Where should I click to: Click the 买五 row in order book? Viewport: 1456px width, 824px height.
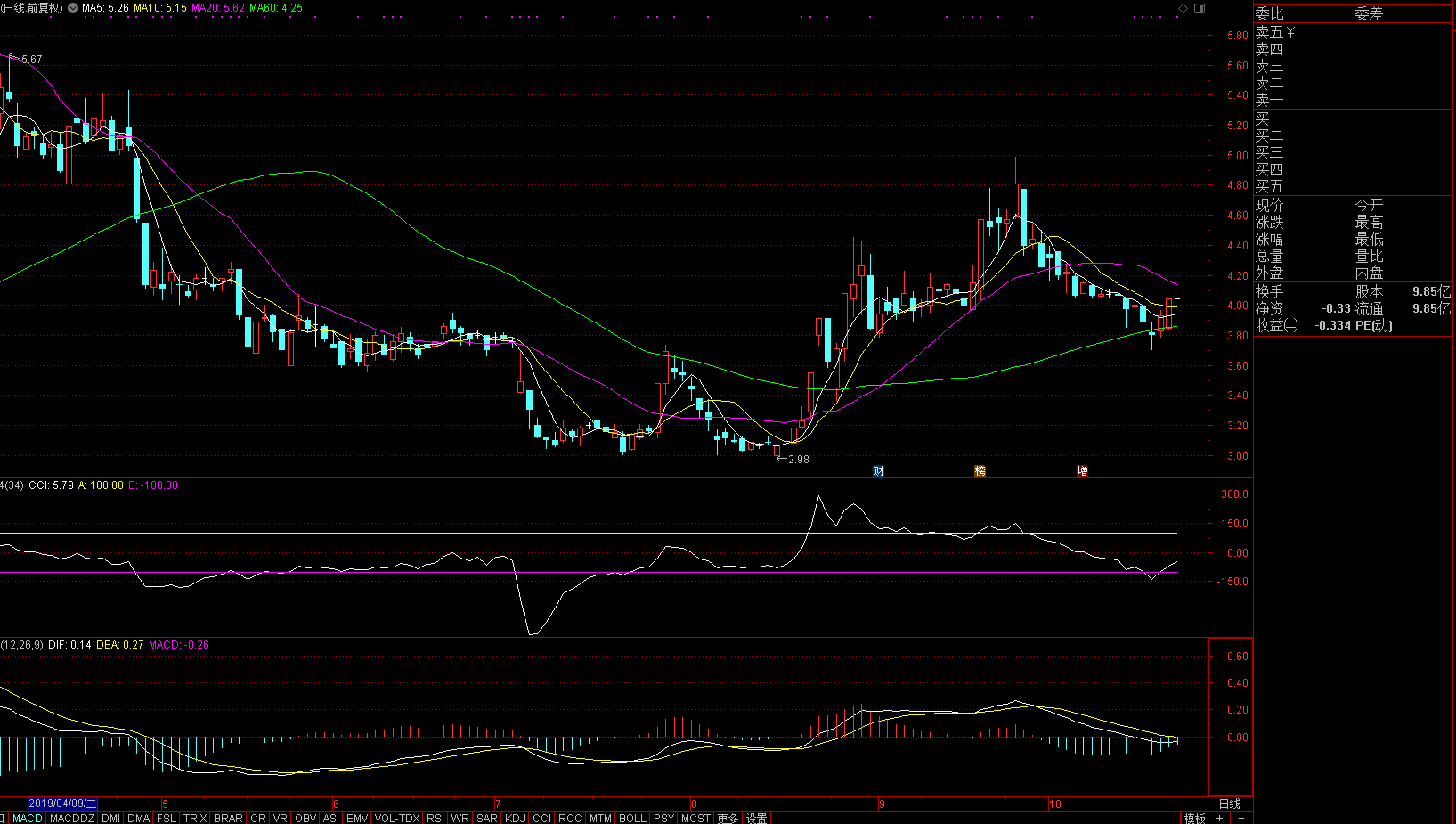click(x=1354, y=186)
